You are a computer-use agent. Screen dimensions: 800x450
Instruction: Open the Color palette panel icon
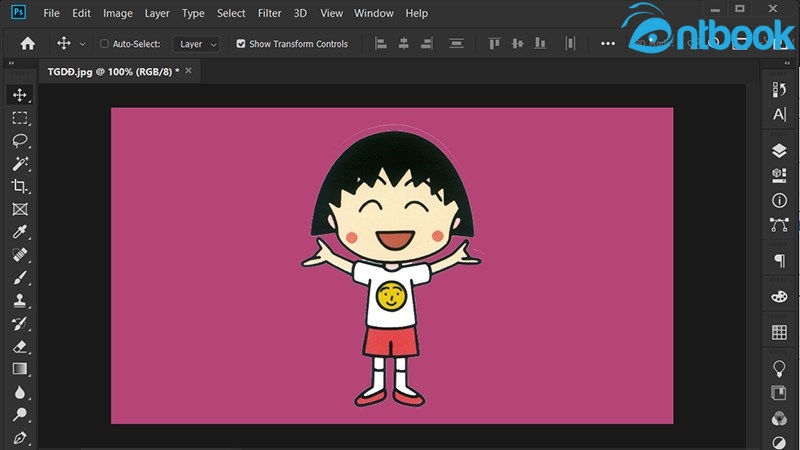[x=779, y=296]
